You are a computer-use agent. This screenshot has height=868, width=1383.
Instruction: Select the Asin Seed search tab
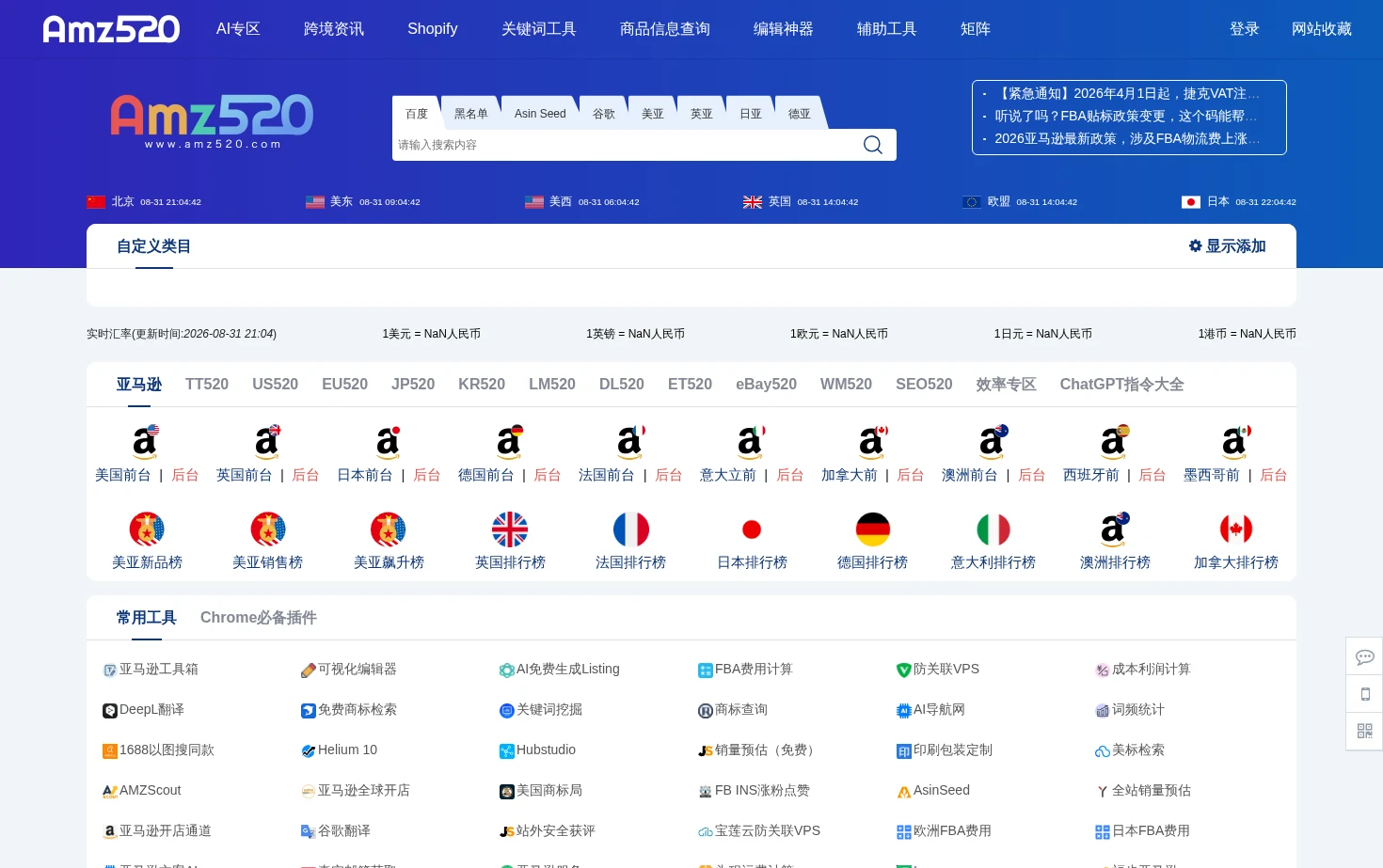540,113
